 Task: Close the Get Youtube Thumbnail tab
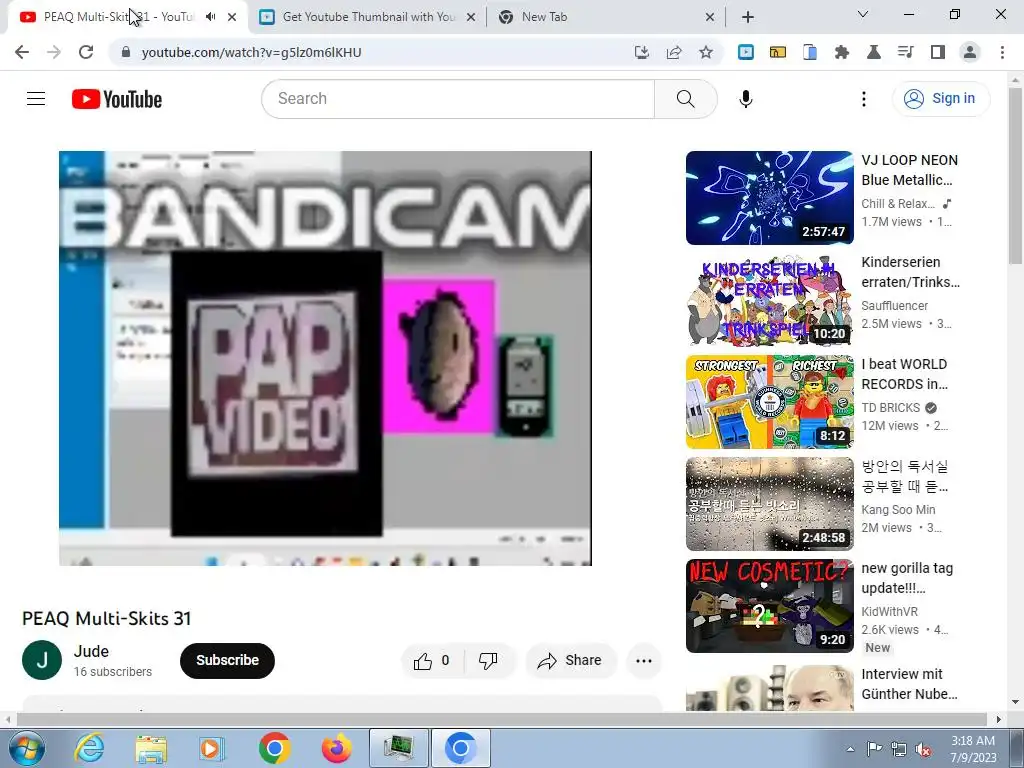coord(471,17)
